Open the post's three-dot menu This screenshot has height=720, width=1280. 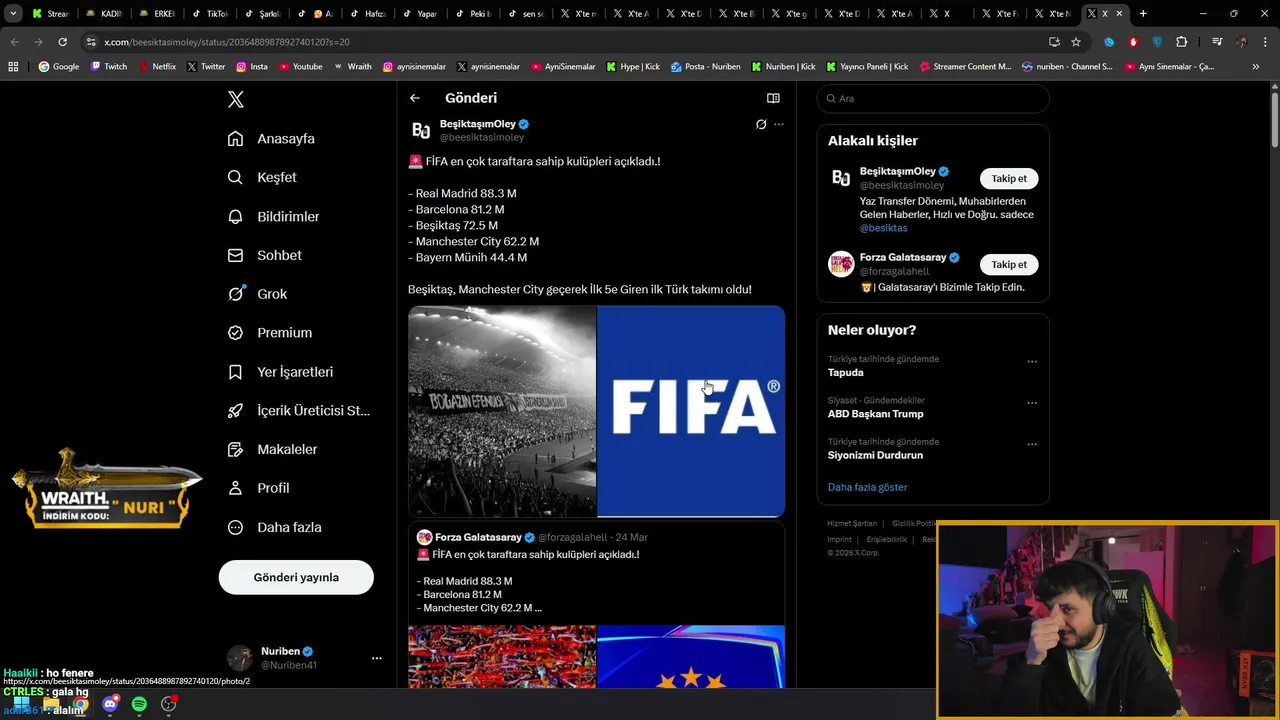779,124
